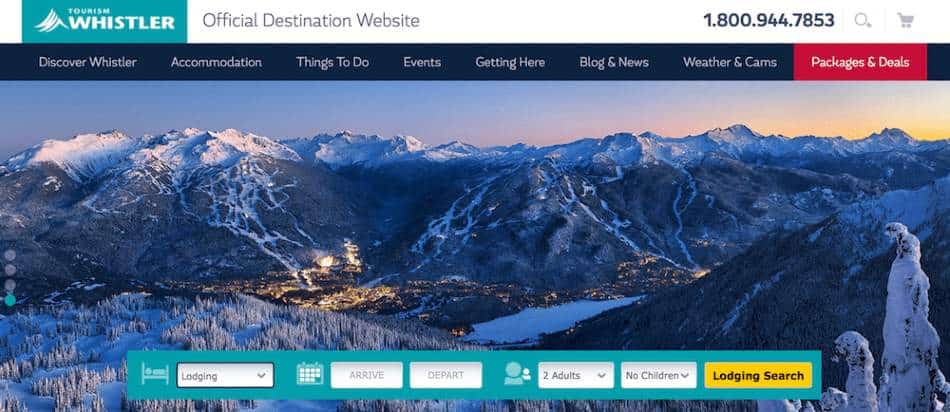This screenshot has width=950, height=412.
Task: Call the 1.800.944.7853 phone link
Action: (x=769, y=21)
